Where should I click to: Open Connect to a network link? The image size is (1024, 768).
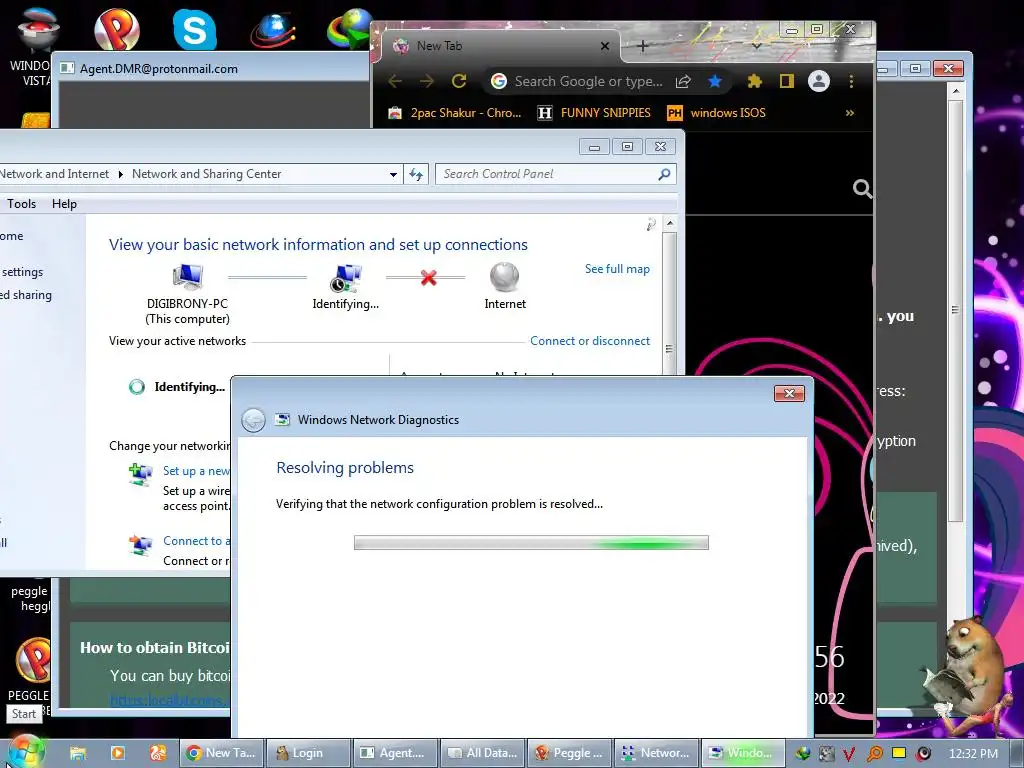tap(196, 541)
